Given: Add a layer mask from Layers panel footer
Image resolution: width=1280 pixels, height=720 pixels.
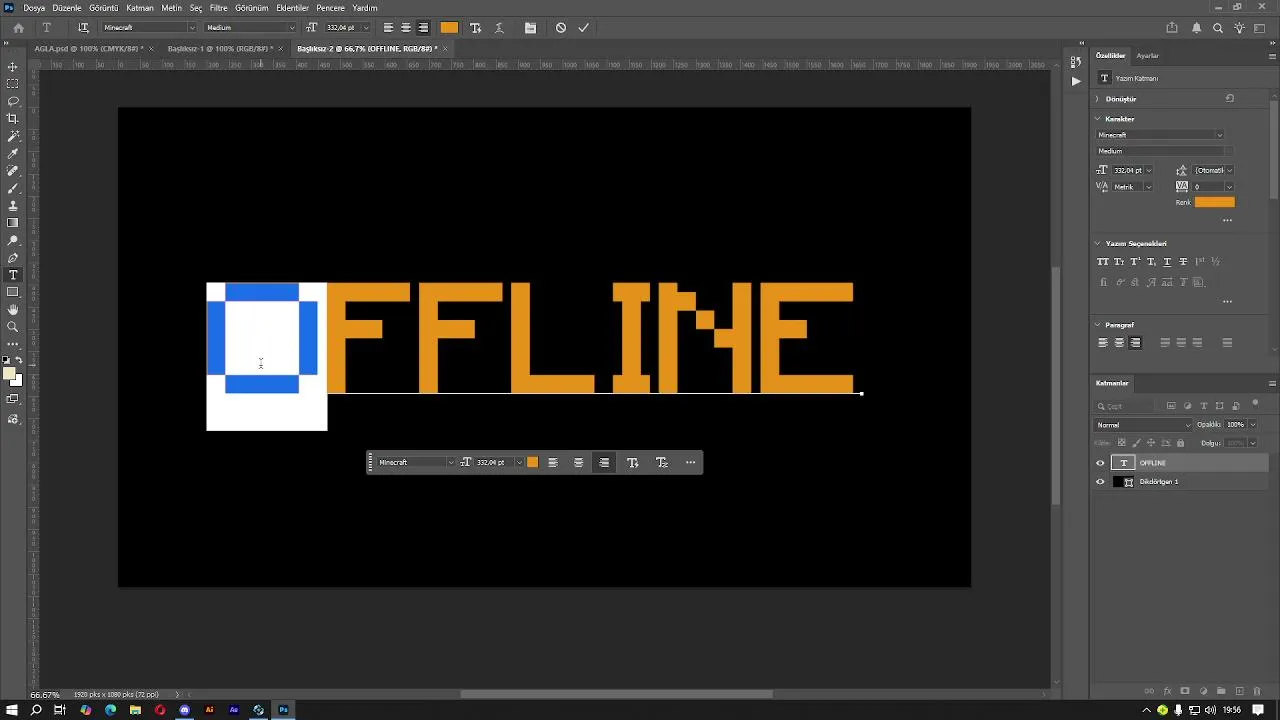Looking at the screenshot, I should 1185,691.
